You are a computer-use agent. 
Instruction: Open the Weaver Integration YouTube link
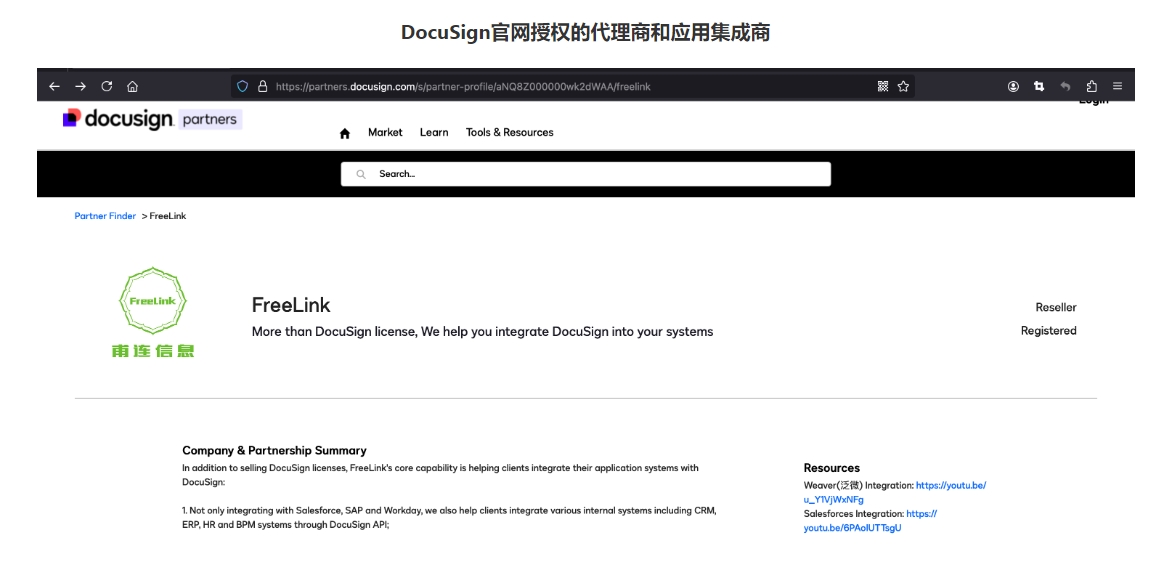[950, 486]
